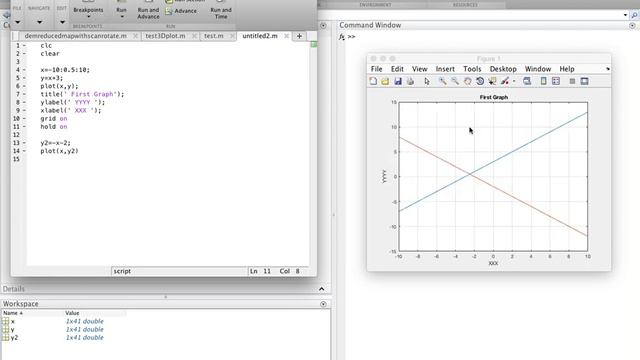Save the figure using the floppy disk icon
This screenshot has height=360, width=640.
click(x=398, y=81)
